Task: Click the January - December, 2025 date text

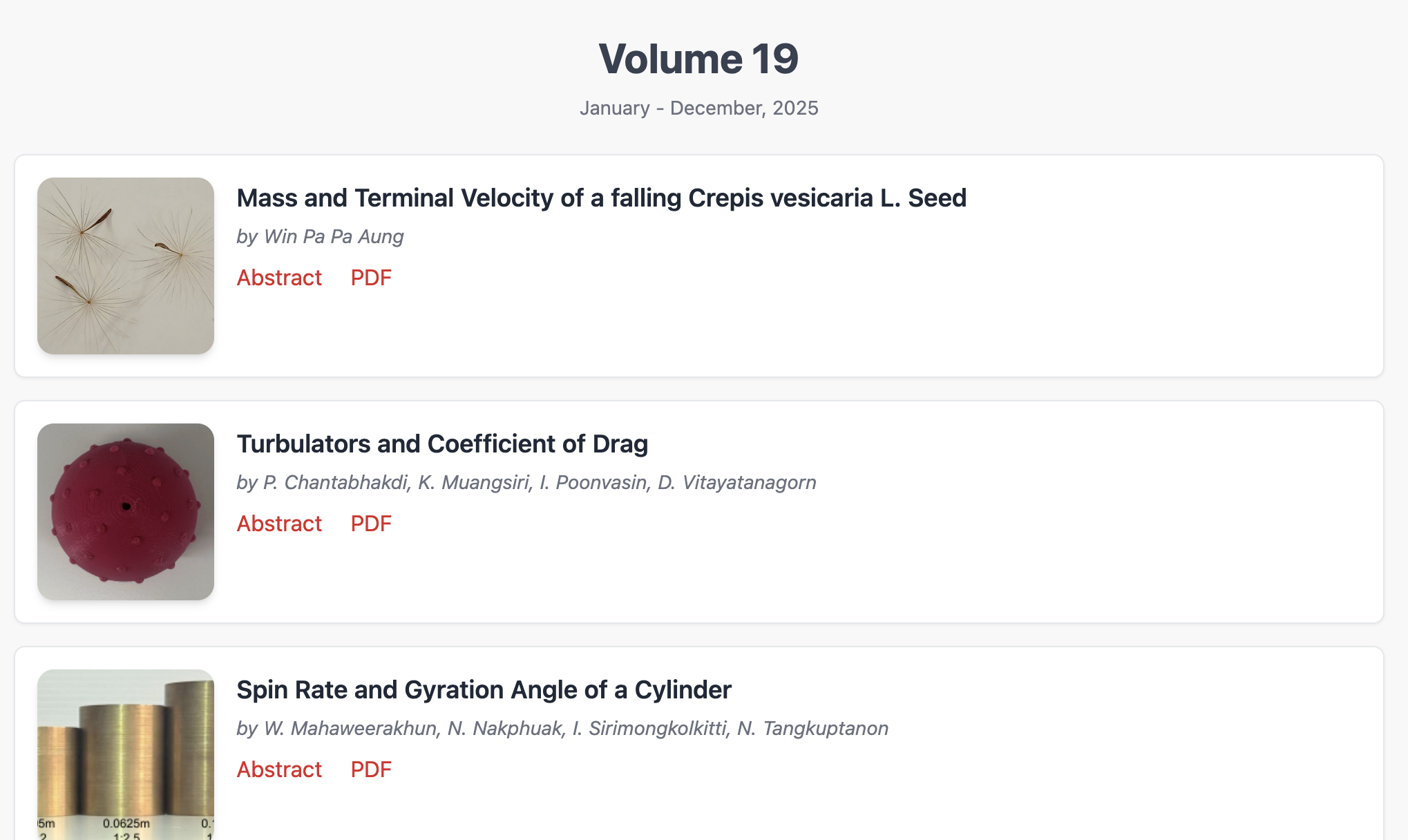Action: pos(698,108)
